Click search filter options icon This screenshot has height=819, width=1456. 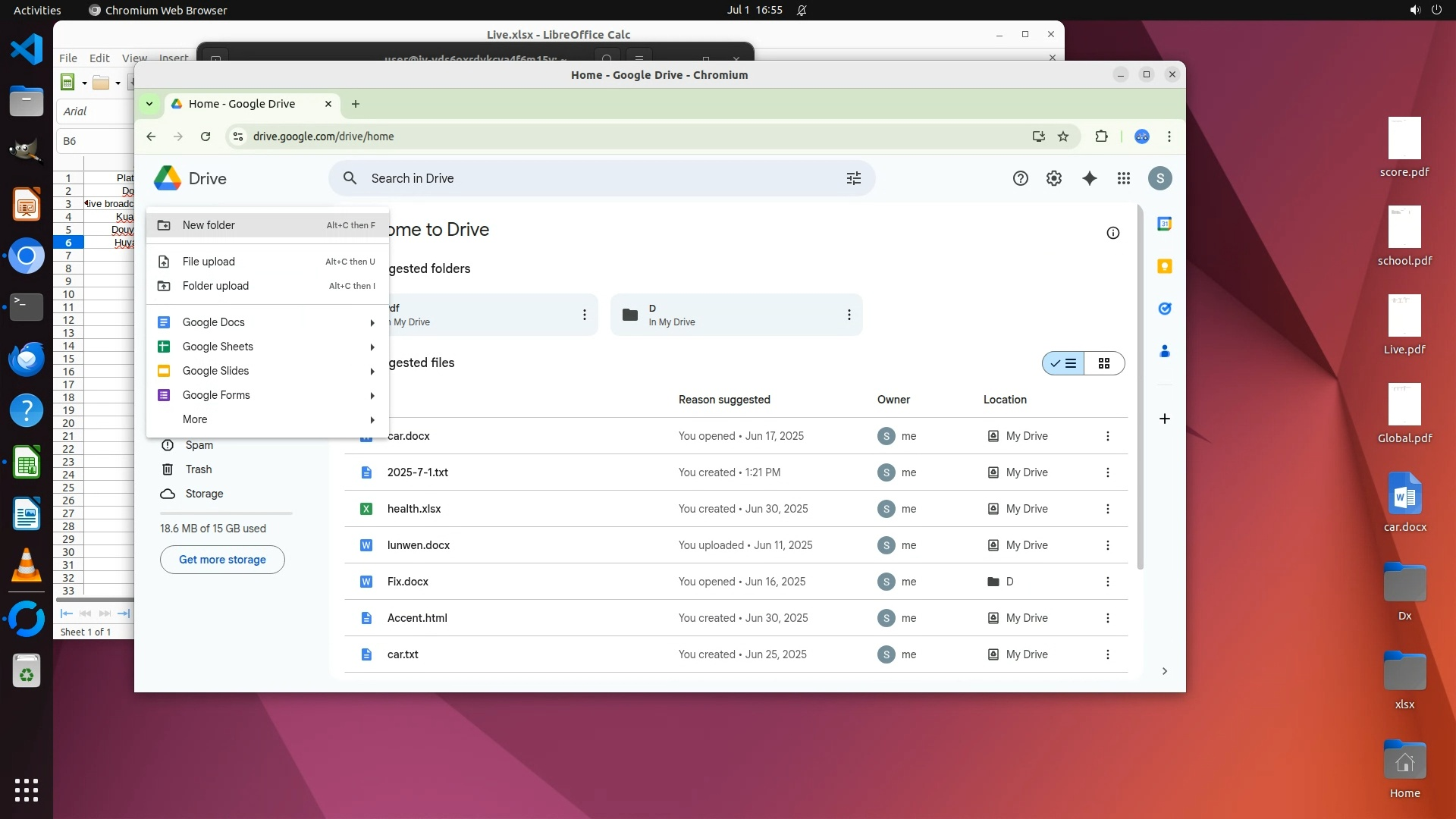[x=854, y=178]
